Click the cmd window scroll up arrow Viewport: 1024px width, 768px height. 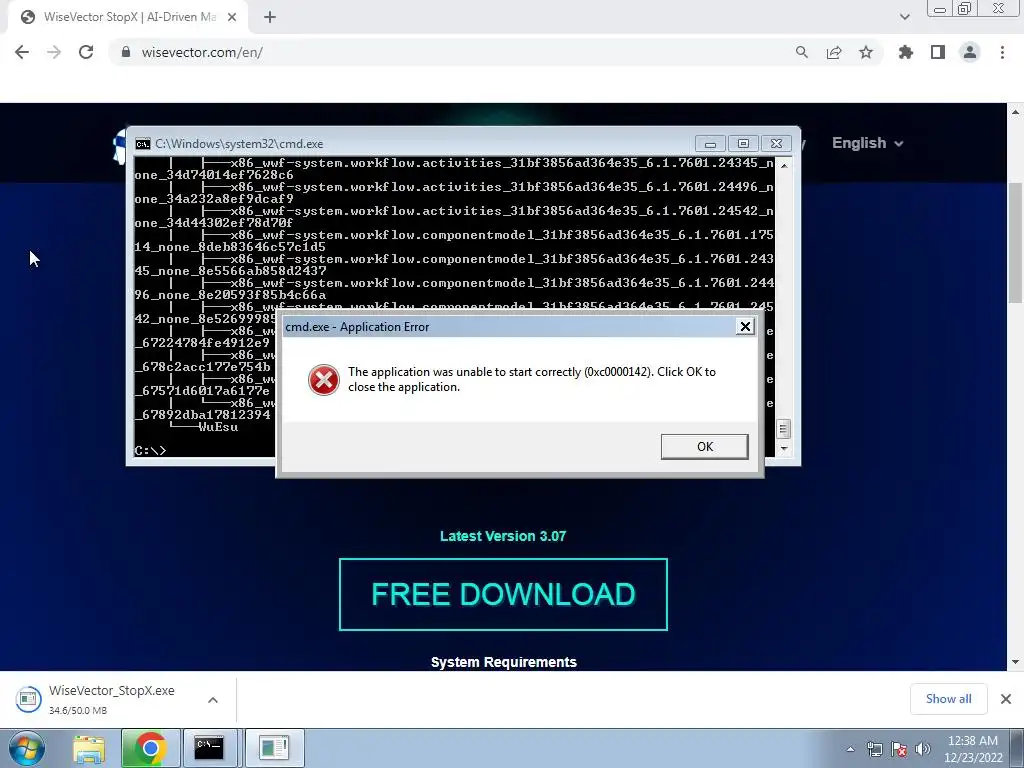(x=784, y=166)
